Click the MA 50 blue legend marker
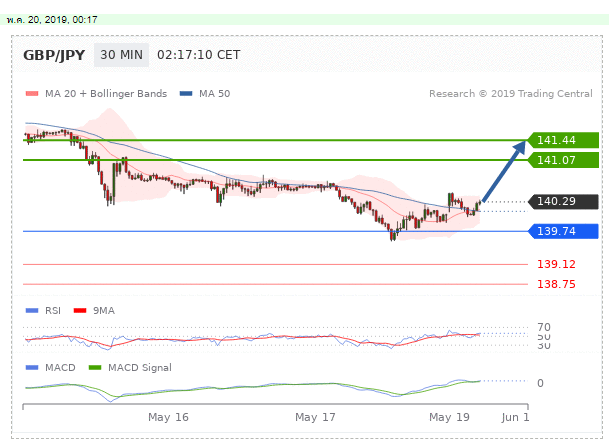 [186, 94]
